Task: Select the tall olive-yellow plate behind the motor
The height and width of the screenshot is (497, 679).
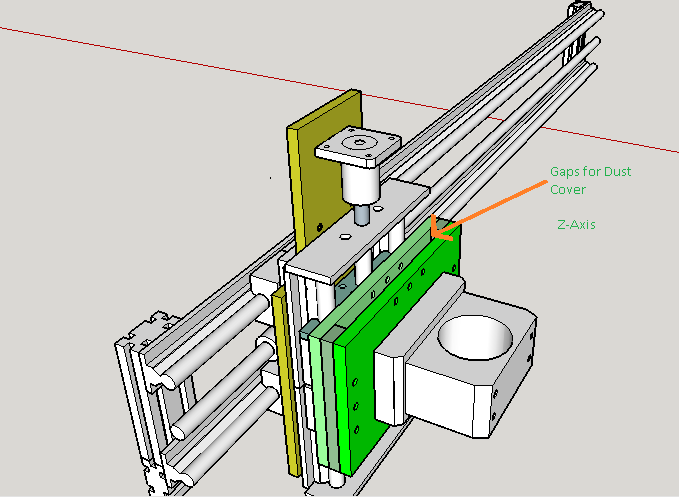Action: coord(328,173)
